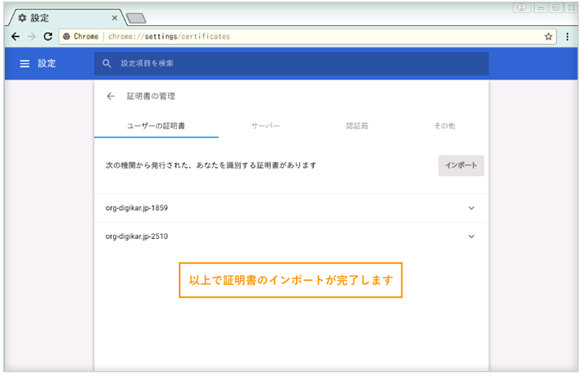Click the 設定項目を検索 search field
Image resolution: width=582 pixels, height=377 pixels.
pyautogui.click(x=291, y=63)
